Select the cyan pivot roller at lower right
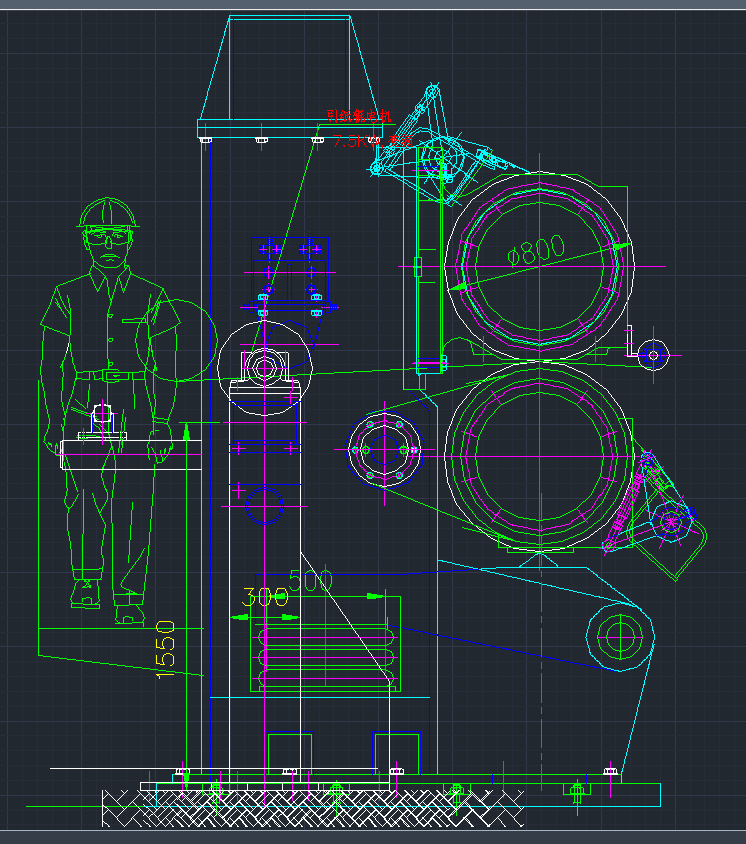 click(620, 634)
